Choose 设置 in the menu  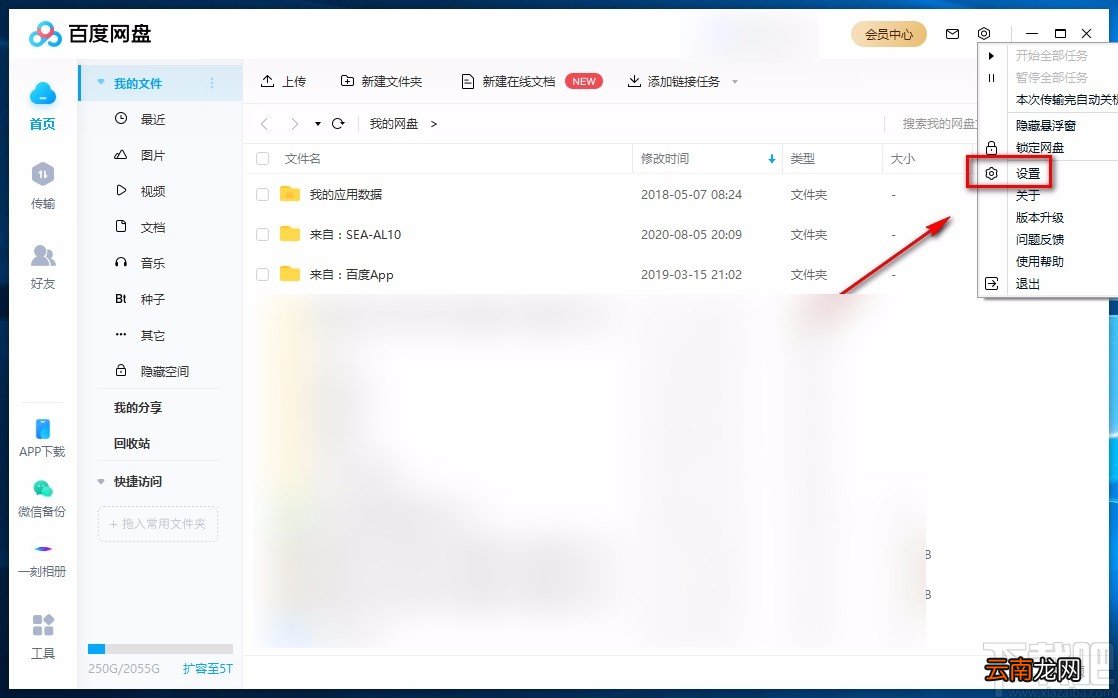pyautogui.click(x=1027, y=173)
